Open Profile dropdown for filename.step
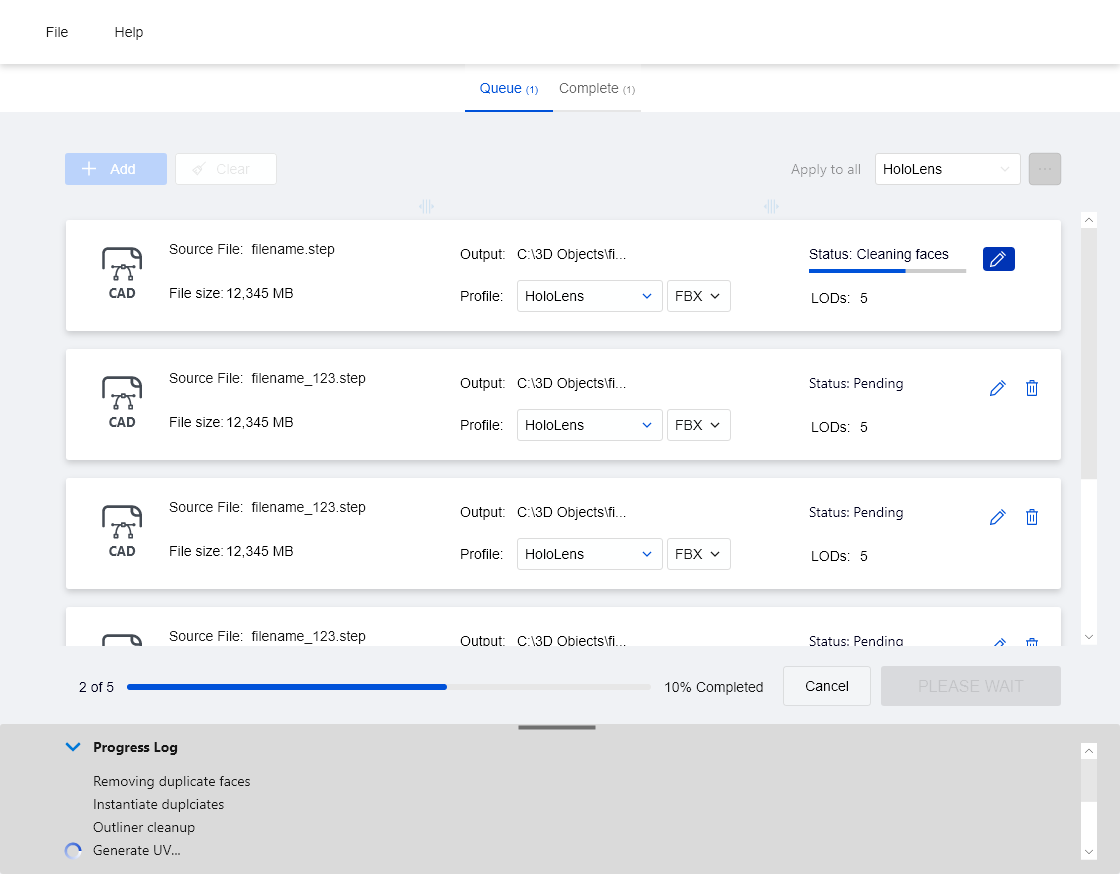This screenshot has width=1120, height=874. pyautogui.click(x=589, y=296)
